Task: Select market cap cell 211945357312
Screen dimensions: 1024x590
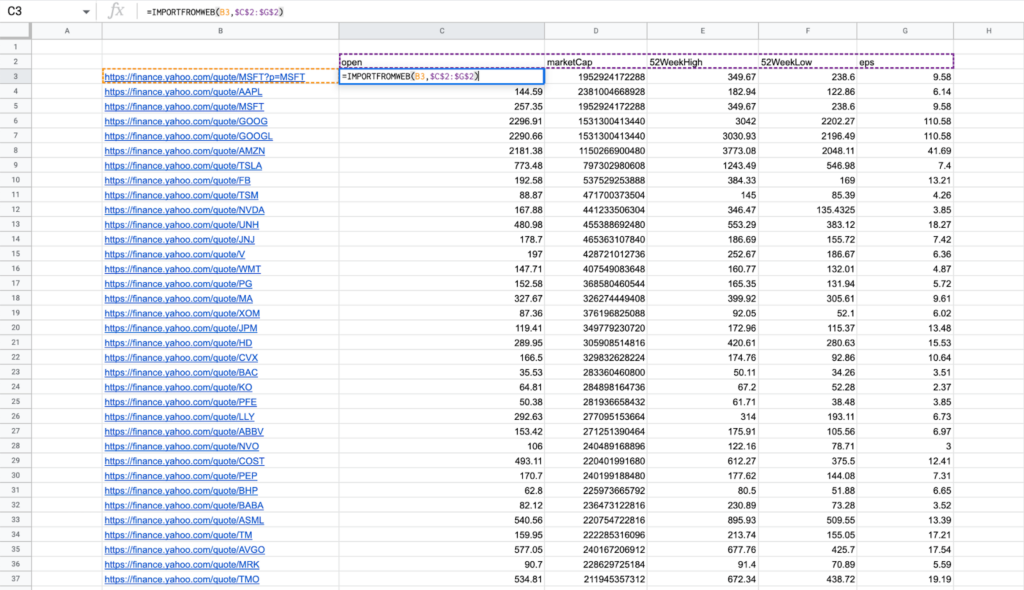Action: click(x=596, y=580)
